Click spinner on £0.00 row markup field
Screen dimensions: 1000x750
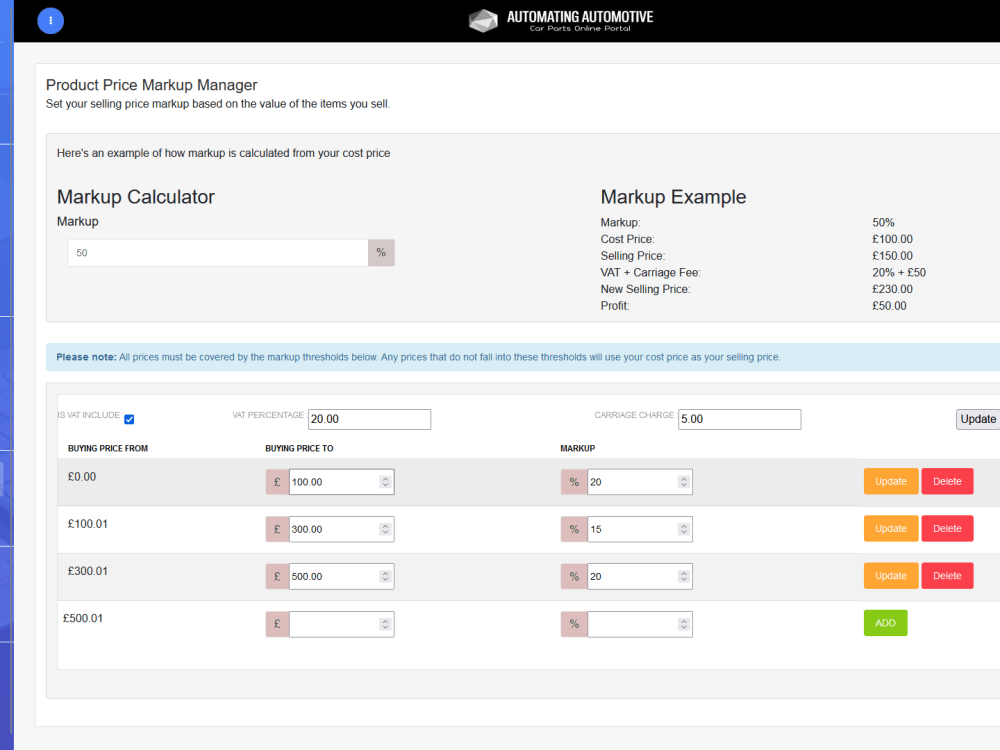684,482
